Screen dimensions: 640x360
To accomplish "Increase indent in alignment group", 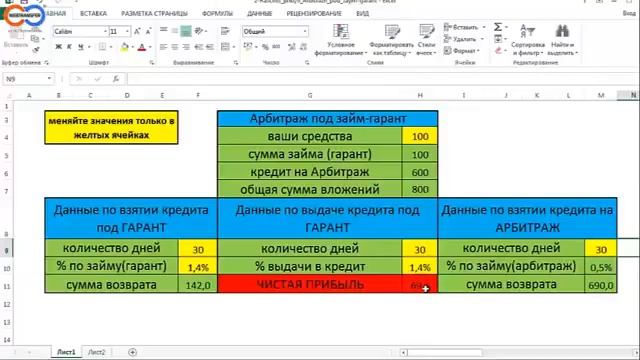I will pyautogui.click(x=210, y=47).
